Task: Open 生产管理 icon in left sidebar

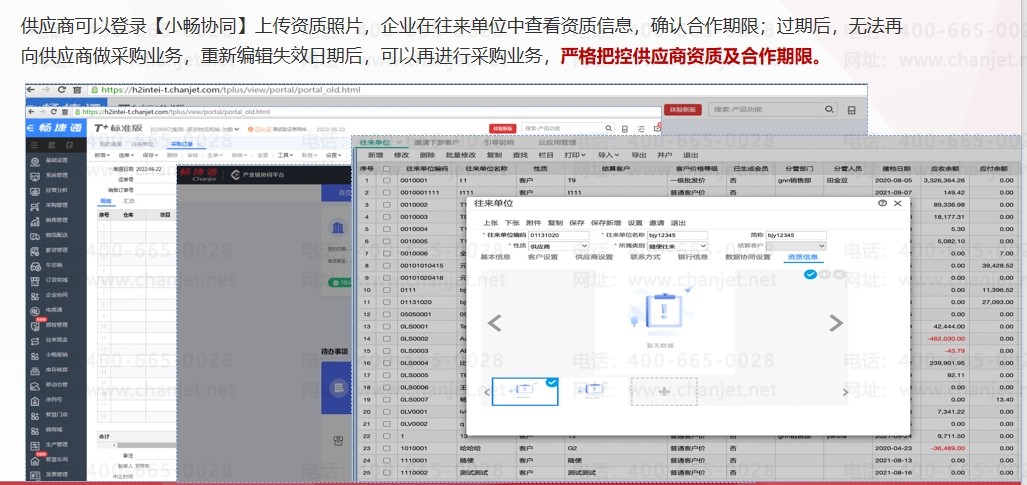Action: point(35,446)
